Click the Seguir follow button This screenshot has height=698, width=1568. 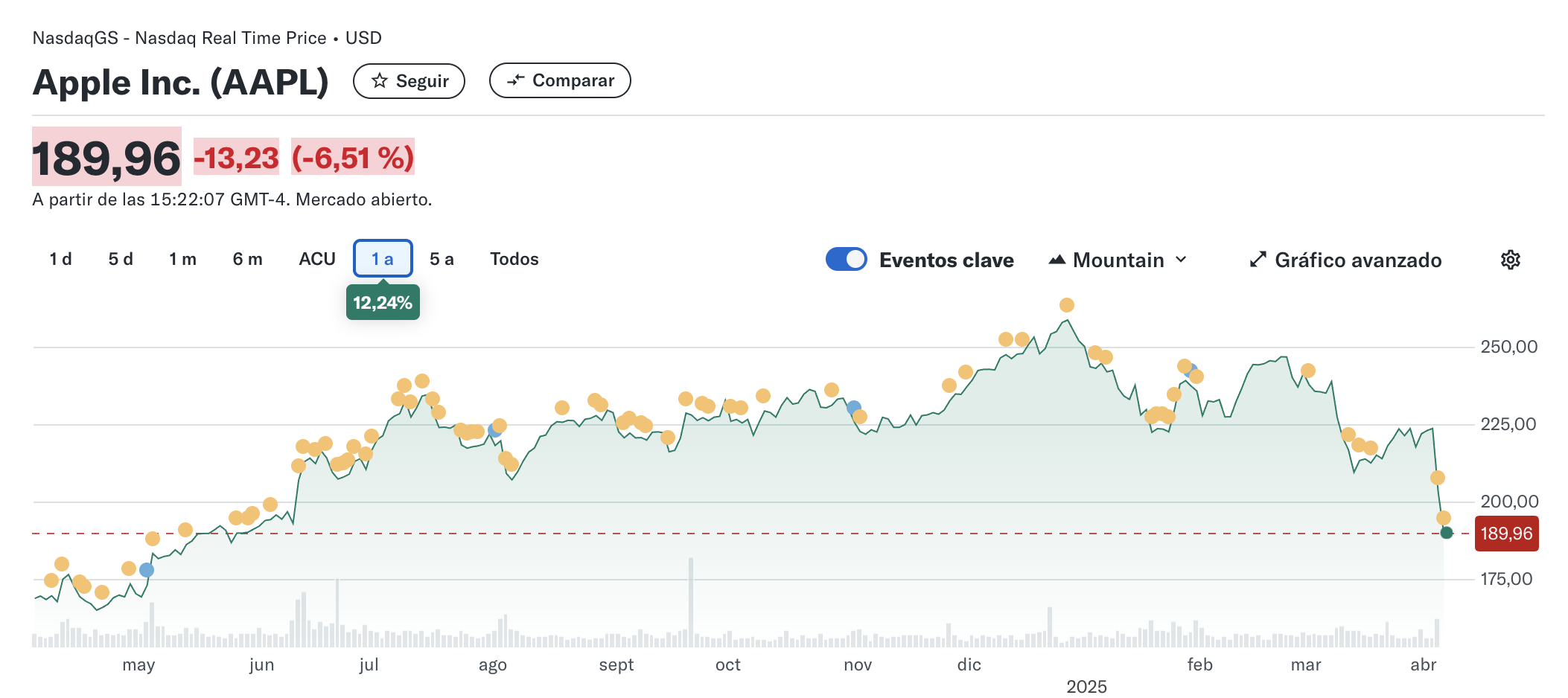pos(409,80)
